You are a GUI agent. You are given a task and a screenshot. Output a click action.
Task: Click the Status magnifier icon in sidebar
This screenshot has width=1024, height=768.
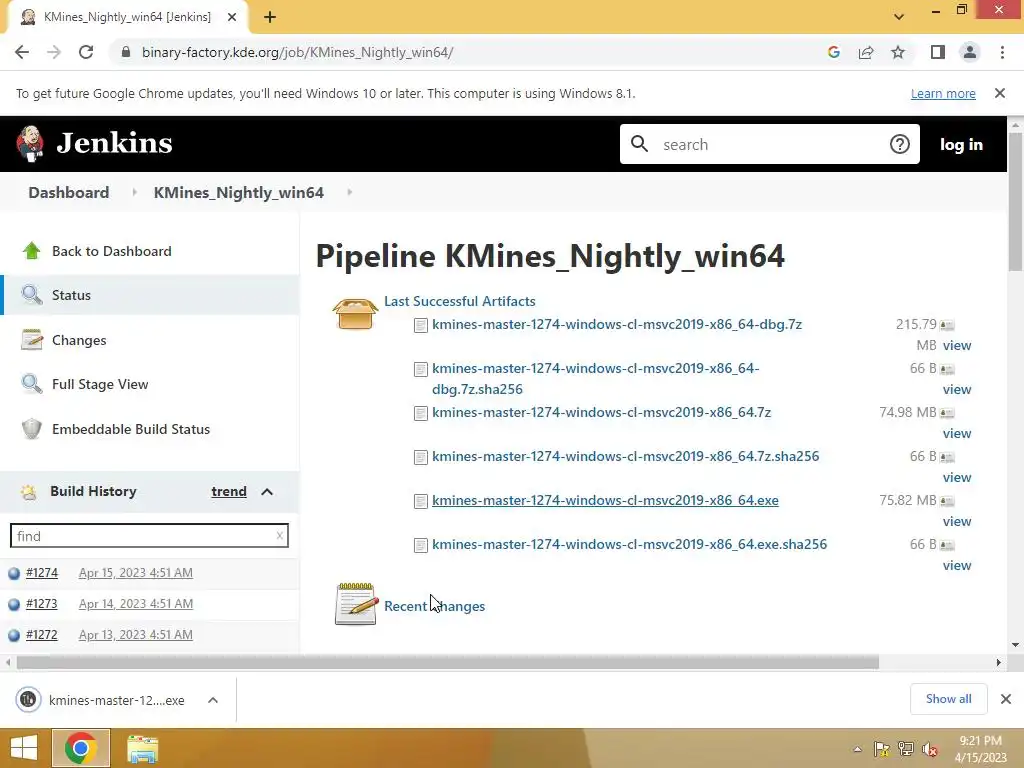(x=31, y=295)
